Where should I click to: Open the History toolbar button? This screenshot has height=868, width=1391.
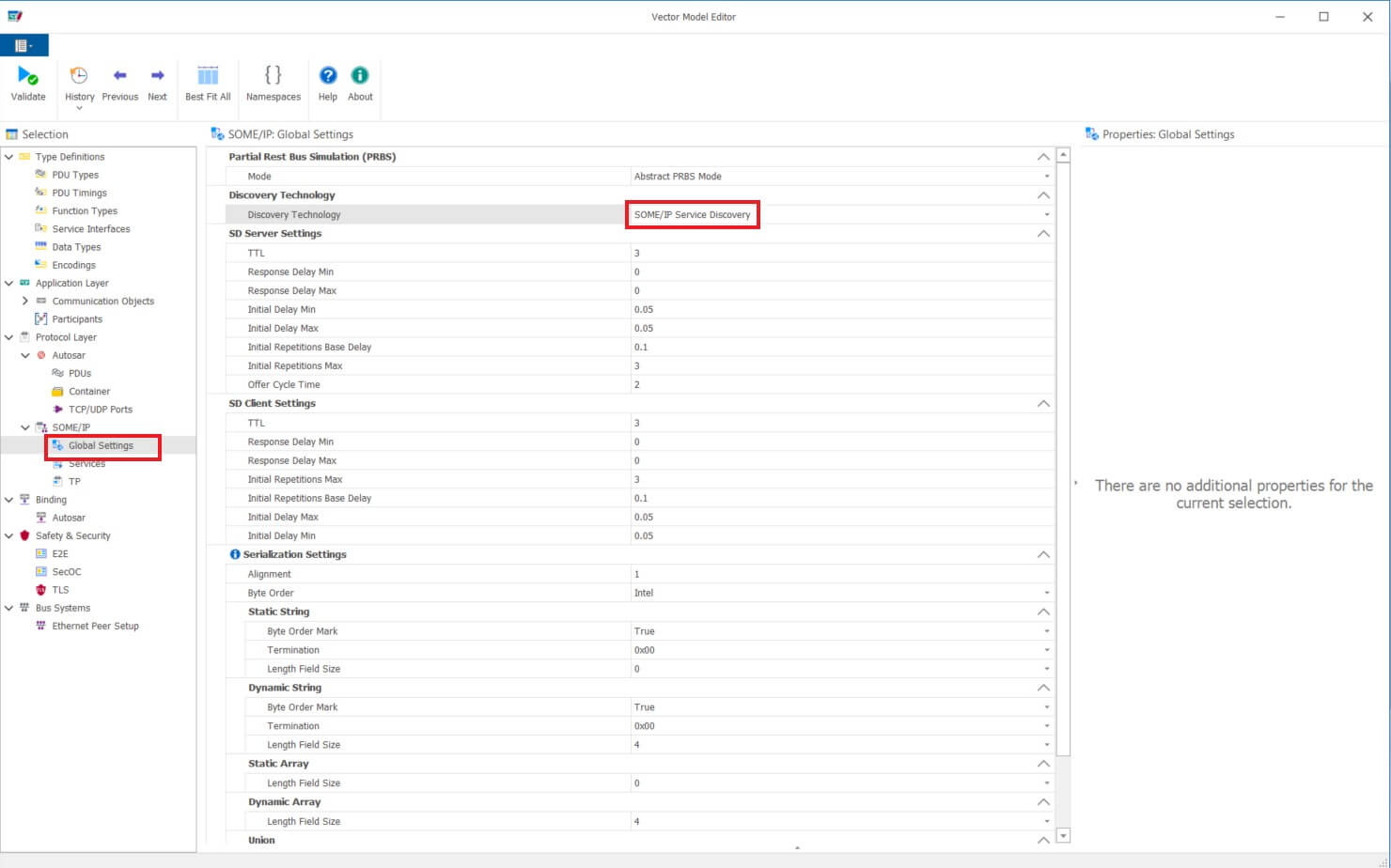pos(79,76)
